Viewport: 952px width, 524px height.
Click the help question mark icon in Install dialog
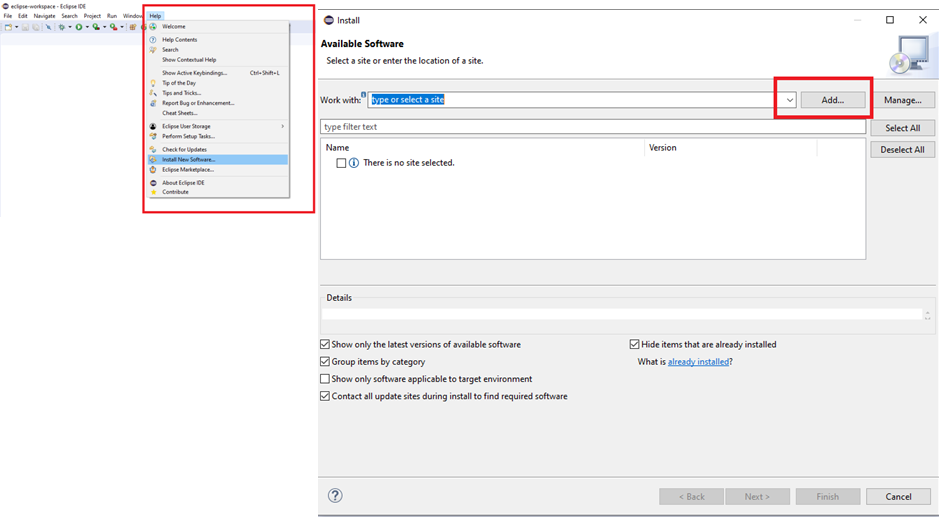[335, 496]
